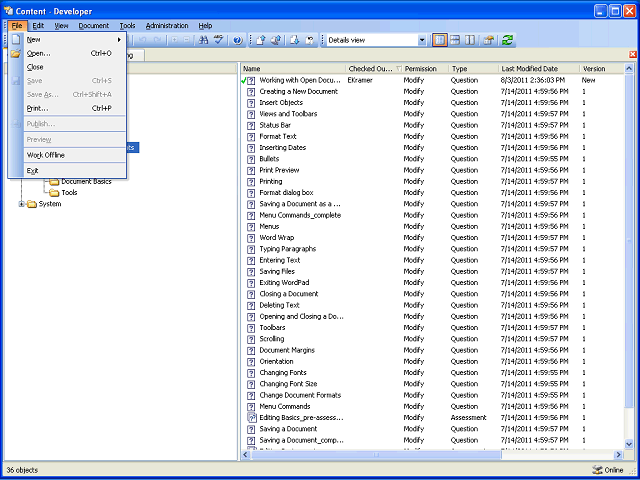
Task: Click the Document Basics folder icon
Action: click(54, 182)
